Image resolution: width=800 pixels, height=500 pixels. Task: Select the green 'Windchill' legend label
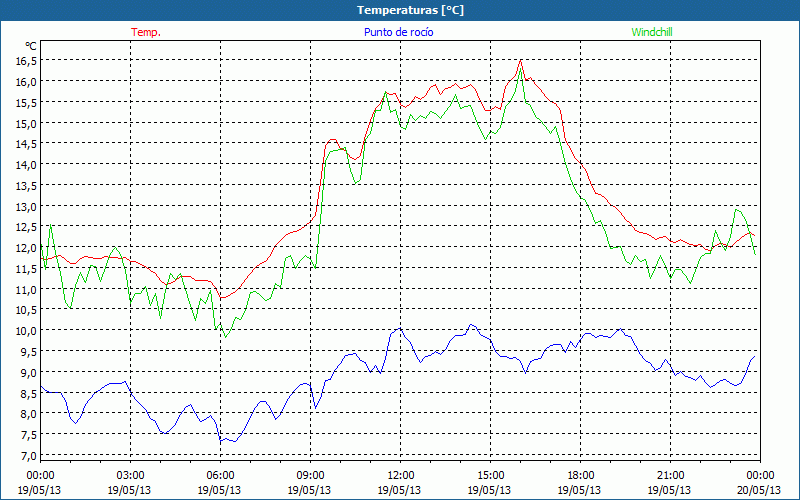[652, 32]
